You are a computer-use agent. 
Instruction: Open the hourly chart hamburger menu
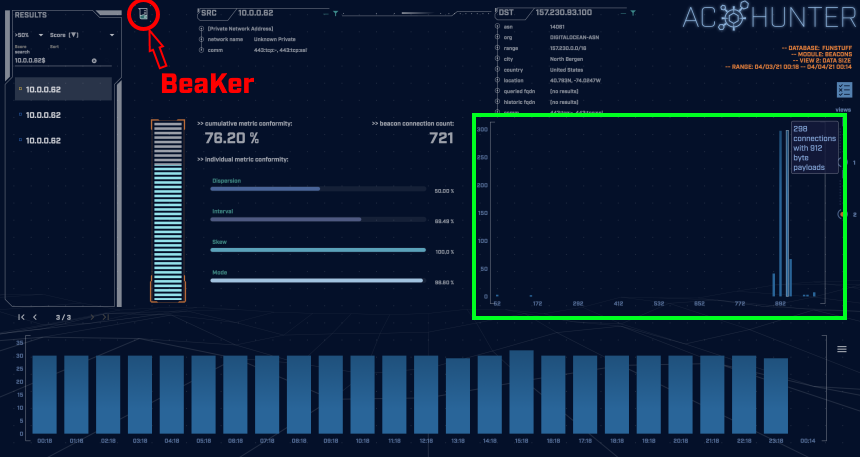click(842, 349)
